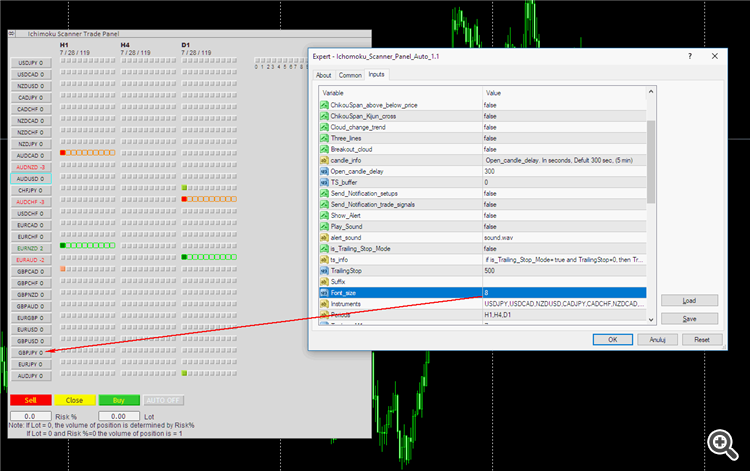Click the Breakout_cloud variable icon
Image resolution: width=750 pixels, height=471 pixels.
(324, 149)
